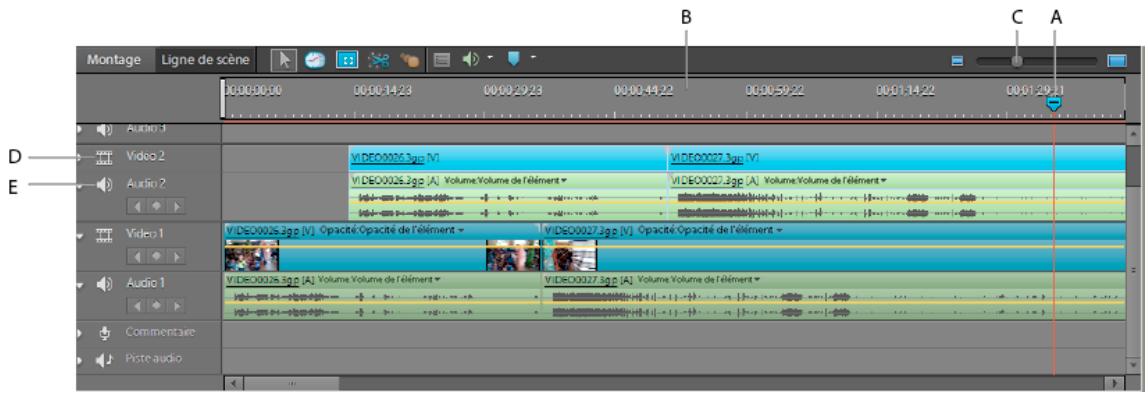Click the Audio 2 speaker icon
This screenshot has height=393, width=1148.
click(x=105, y=184)
